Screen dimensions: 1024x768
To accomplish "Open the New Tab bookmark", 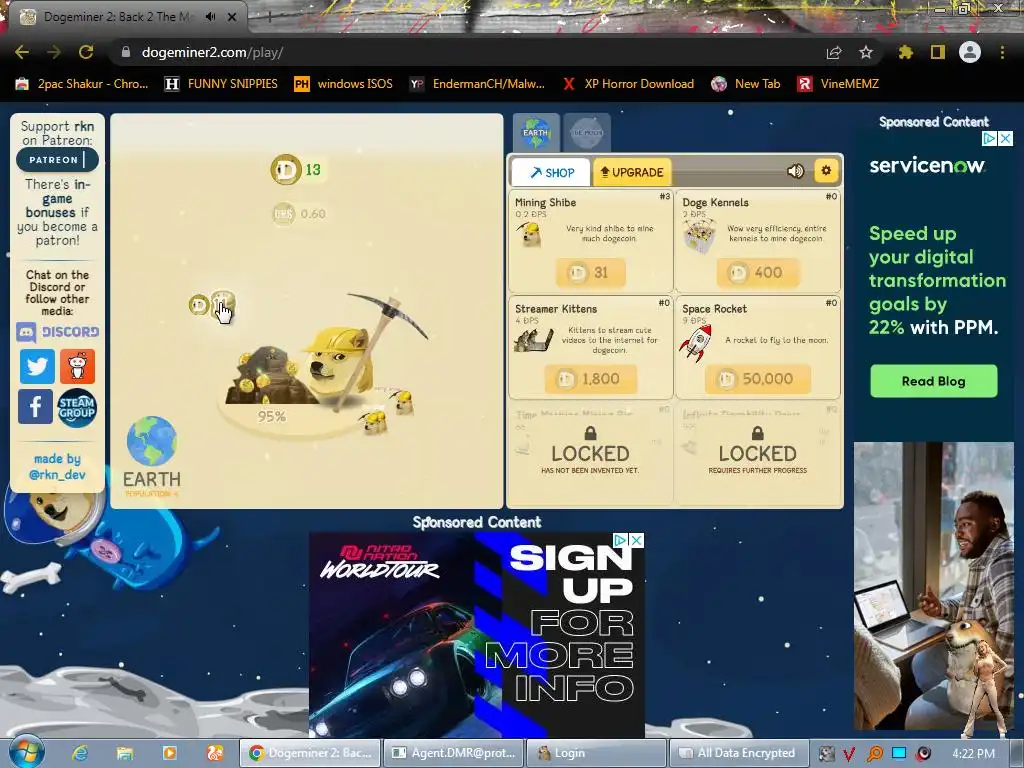I will tap(746, 84).
